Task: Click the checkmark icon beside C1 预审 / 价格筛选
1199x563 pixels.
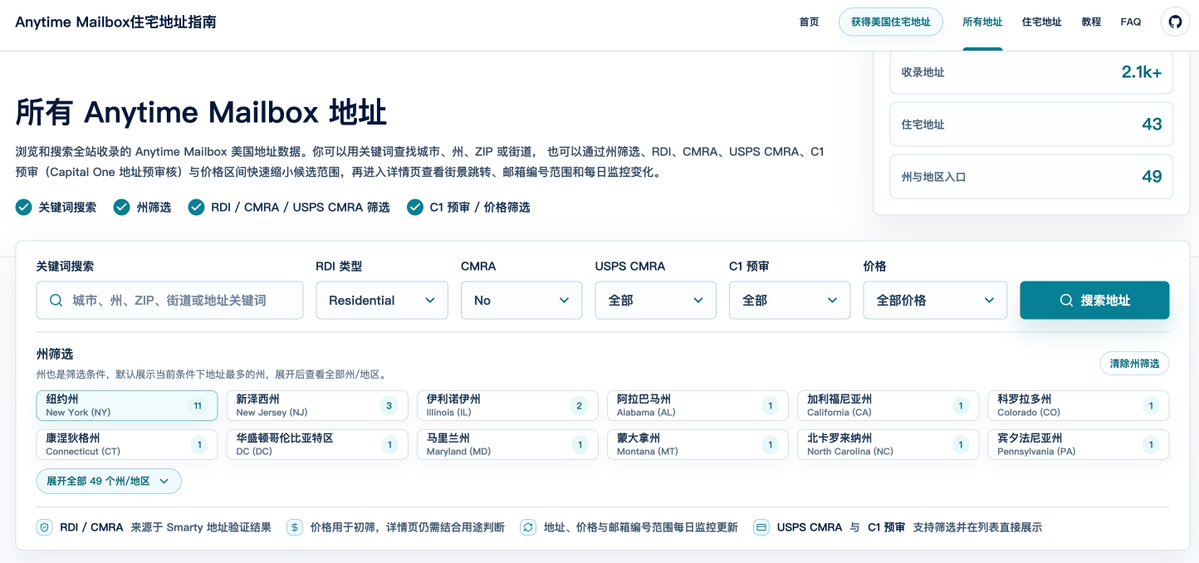Action: [x=415, y=207]
